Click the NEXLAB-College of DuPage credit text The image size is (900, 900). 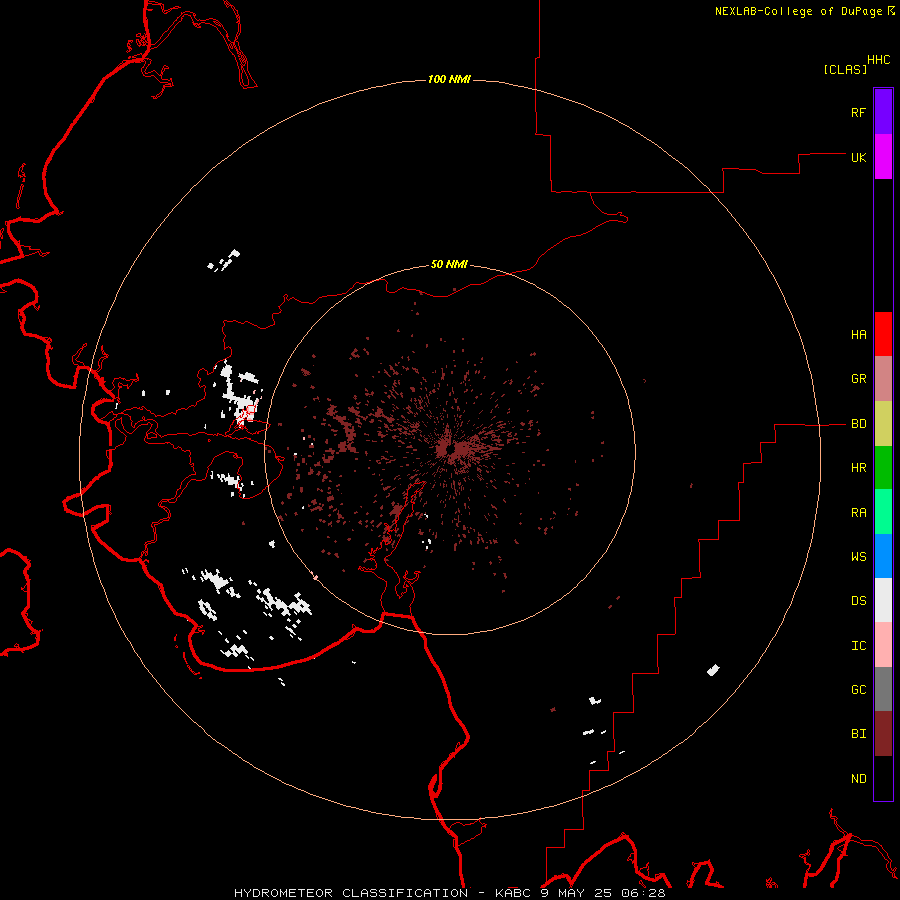[x=798, y=11]
